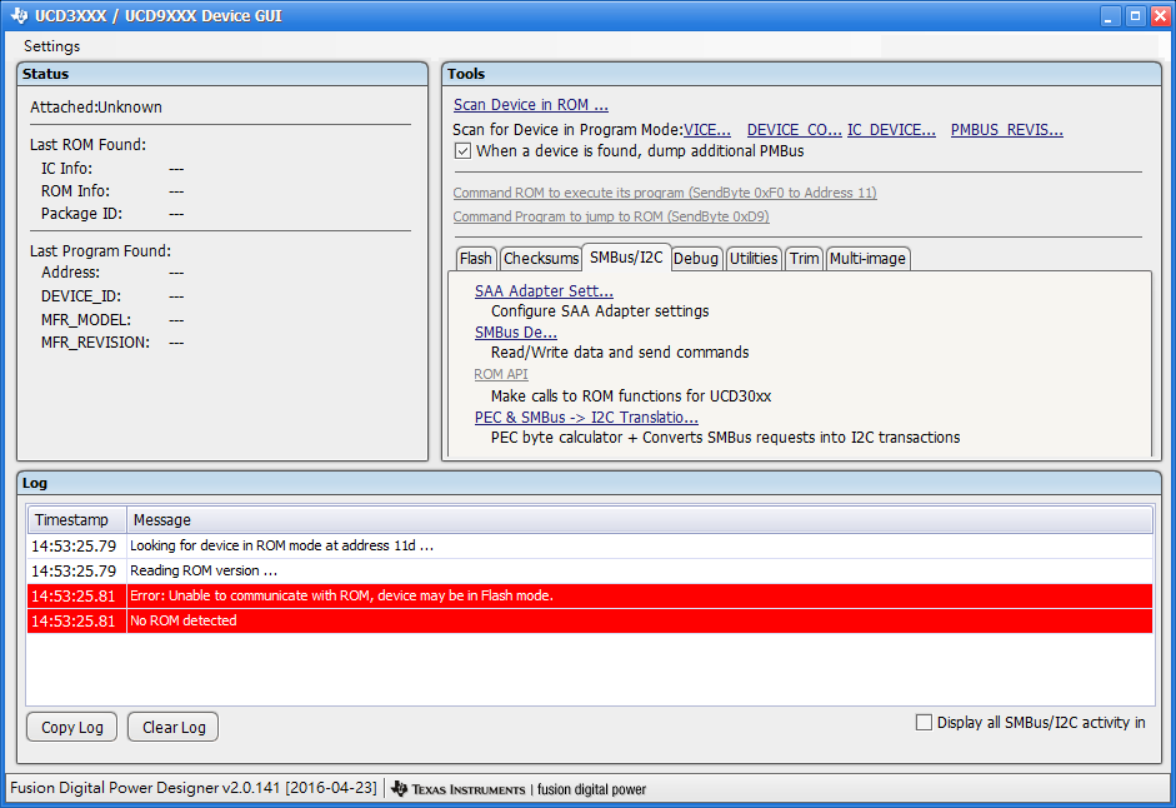Click the Texas Instruments logo in status bar
The width and height of the screenshot is (1176, 808).
click(x=459, y=788)
